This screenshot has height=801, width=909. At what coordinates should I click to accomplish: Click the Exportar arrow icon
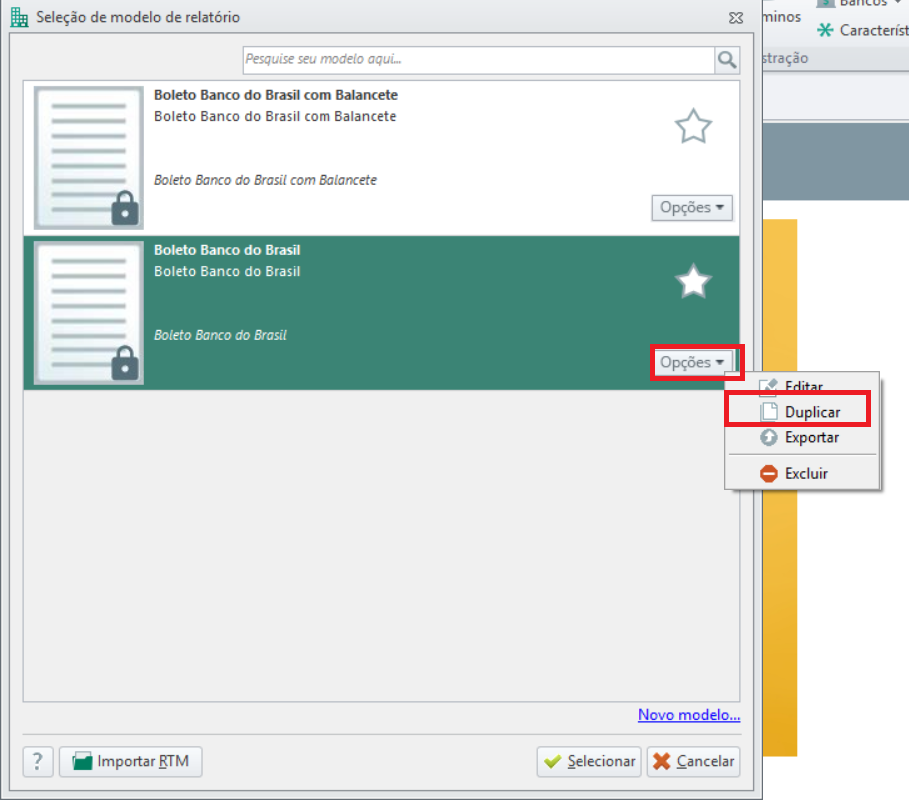click(x=769, y=438)
